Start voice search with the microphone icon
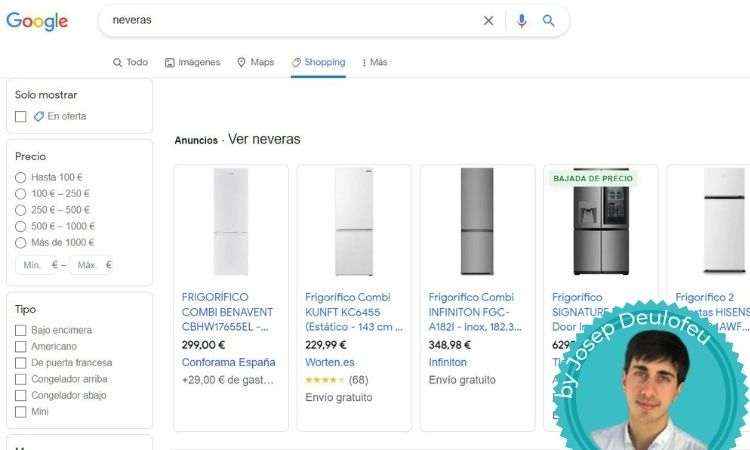Image resolution: width=750 pixels, height=450 pixels. click(521, 21)
